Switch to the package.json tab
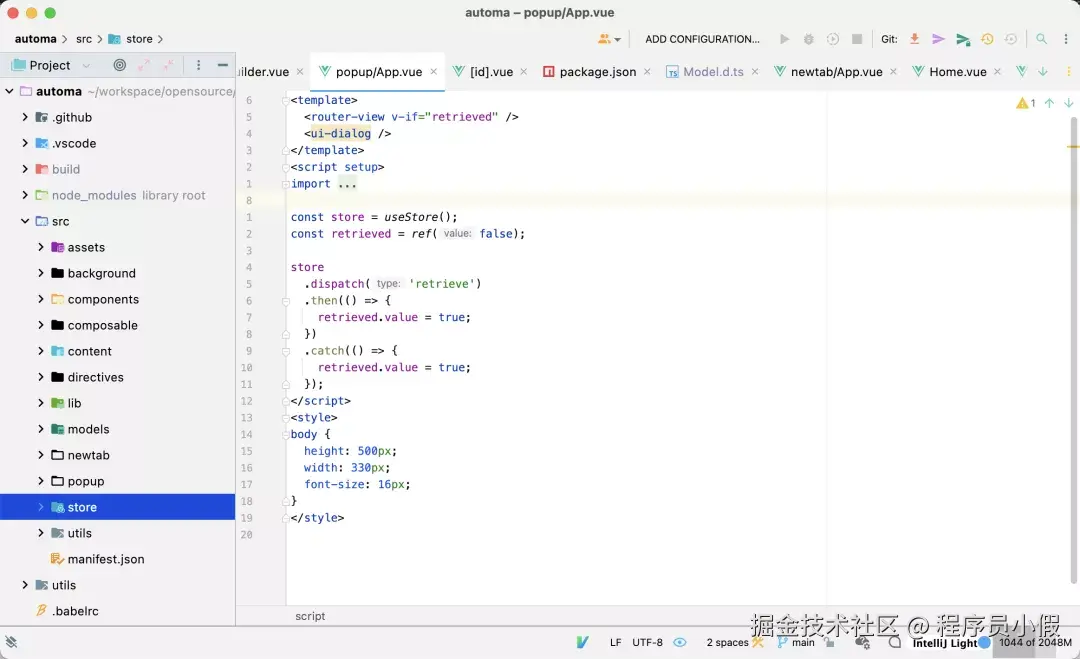The image size is (1080, 659). tap(597, 72)
